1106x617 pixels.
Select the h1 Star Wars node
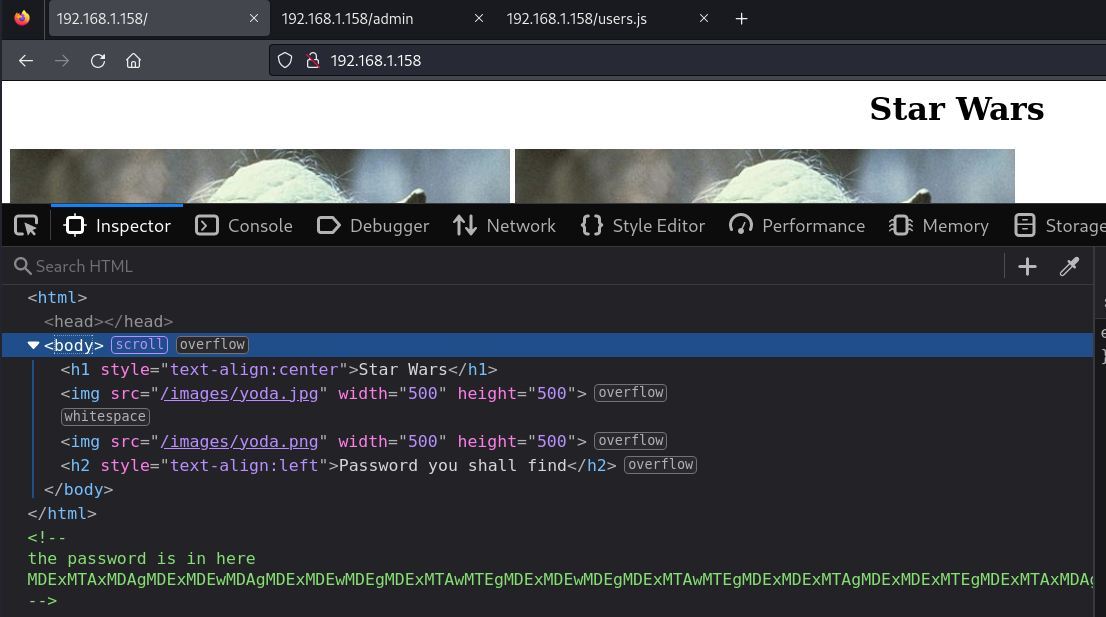click(x=279, y=369)
